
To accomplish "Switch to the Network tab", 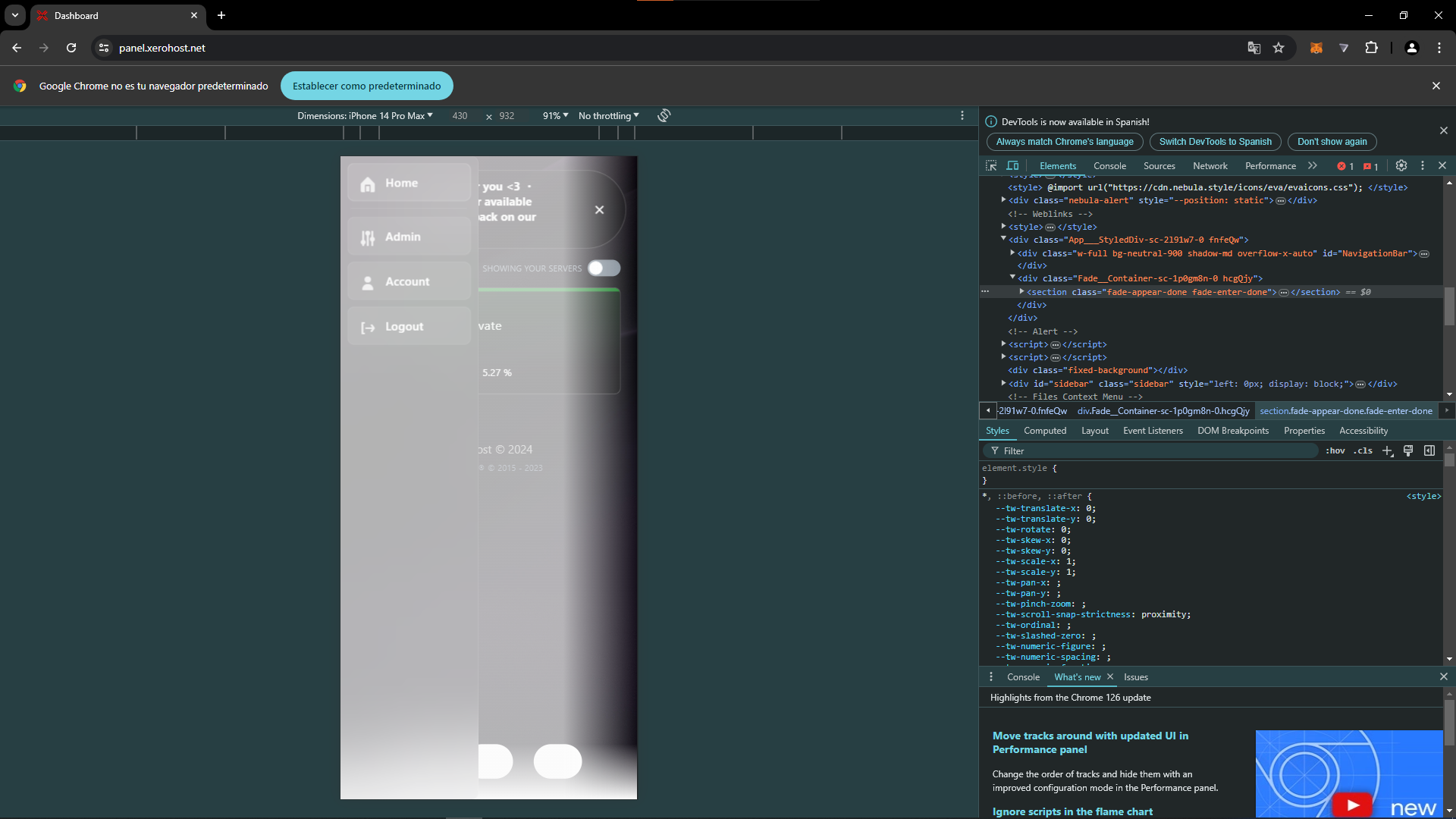I will tap(1210, 166).
